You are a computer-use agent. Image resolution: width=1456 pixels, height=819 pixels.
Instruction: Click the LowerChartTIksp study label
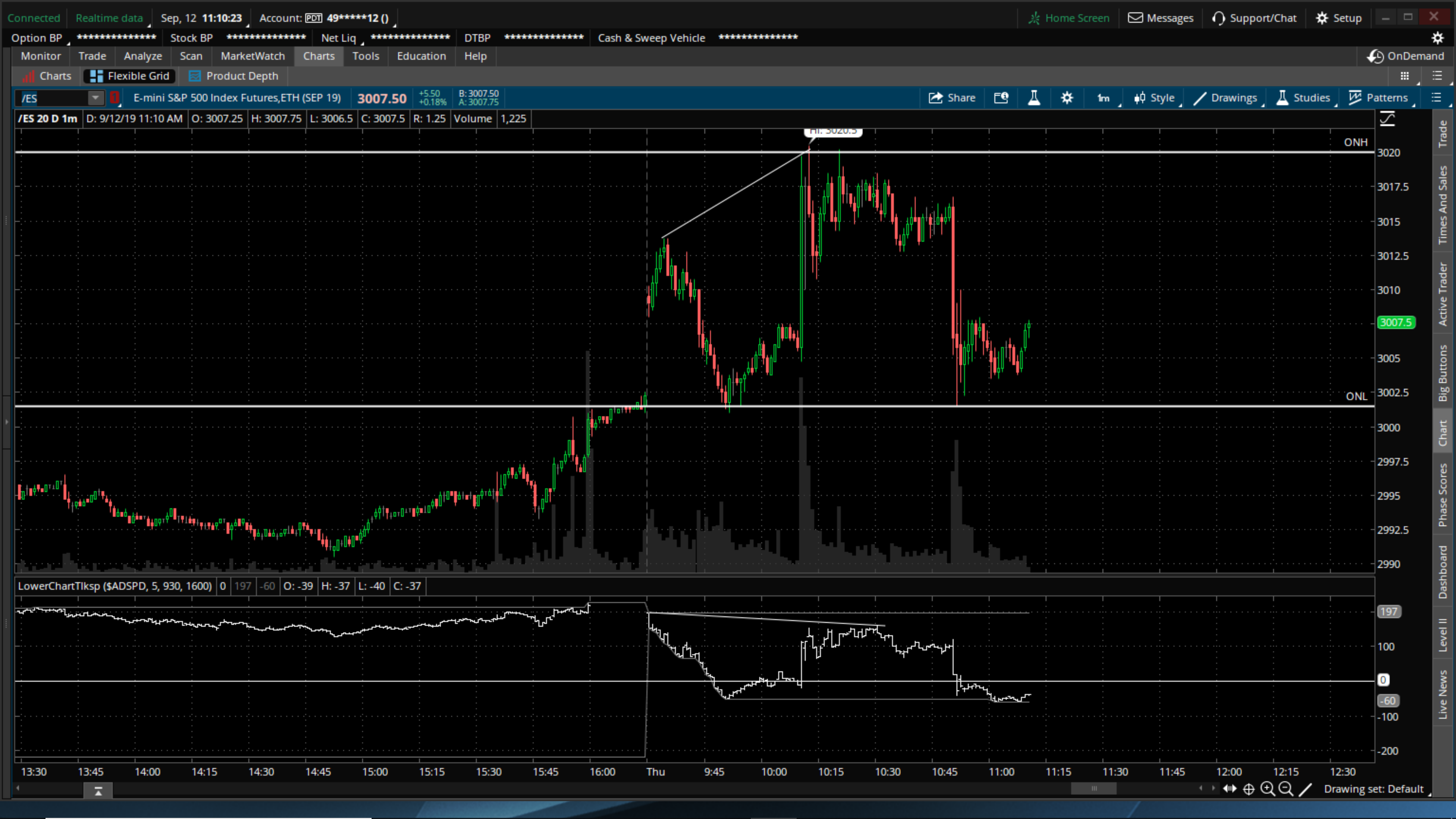[115, 586]
